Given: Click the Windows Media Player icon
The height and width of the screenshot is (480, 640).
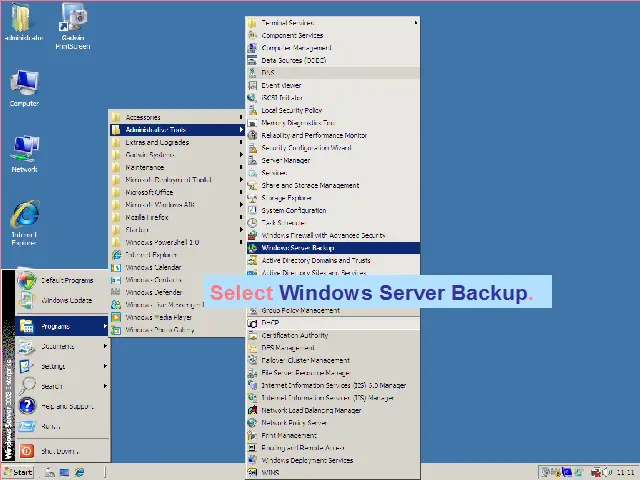Looking at the screenshot, I should click(x=116, y=317).
